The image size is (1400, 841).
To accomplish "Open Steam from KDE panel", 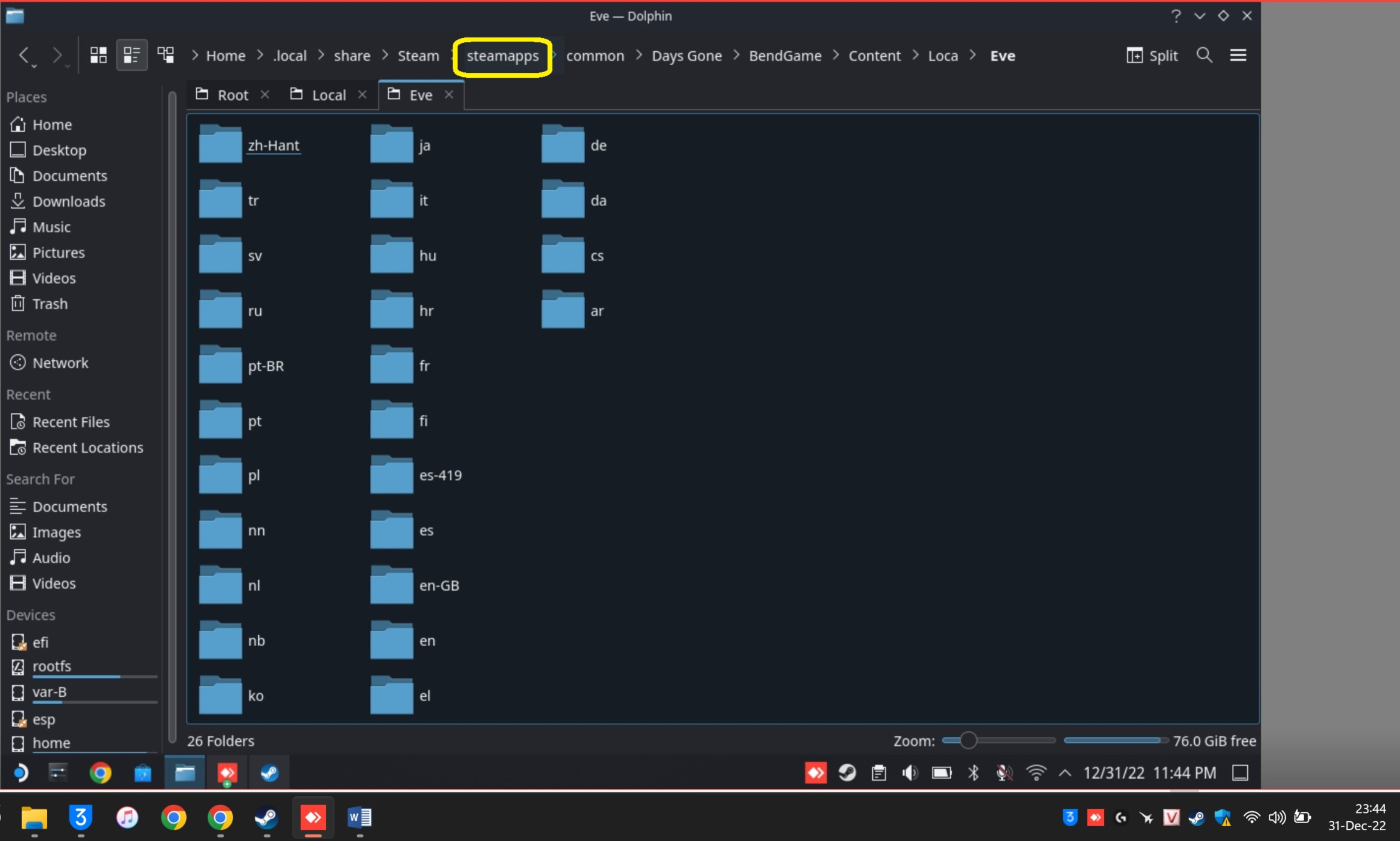I will point(269,772).
